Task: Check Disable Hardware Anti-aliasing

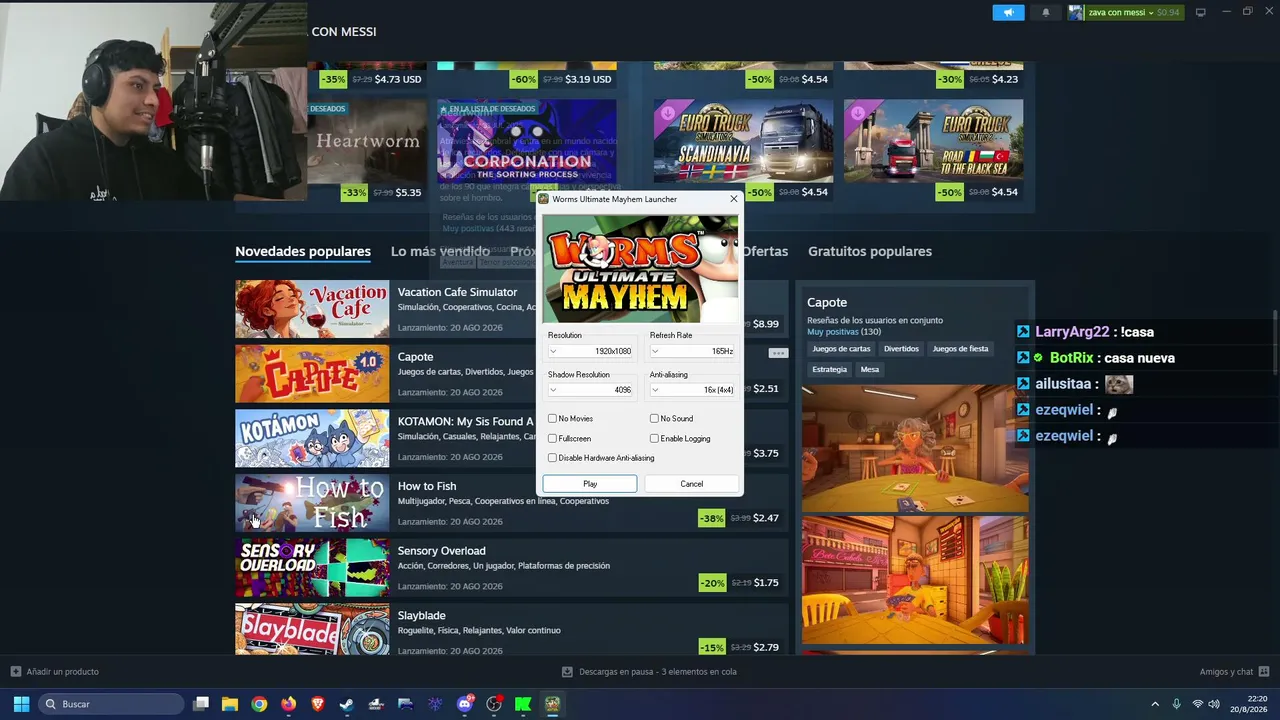Action: click(x=552, y=458)
